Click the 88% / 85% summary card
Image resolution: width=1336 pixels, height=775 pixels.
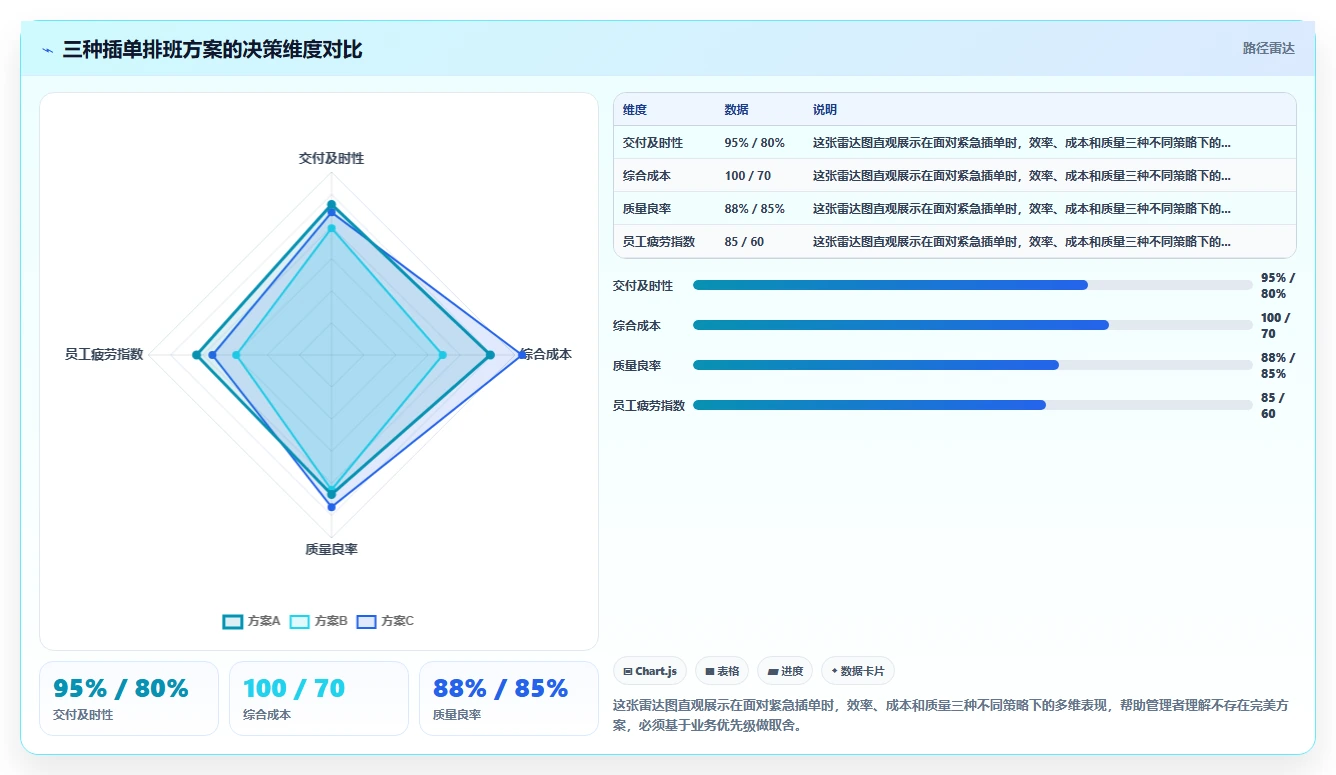(x=509, y=698)
